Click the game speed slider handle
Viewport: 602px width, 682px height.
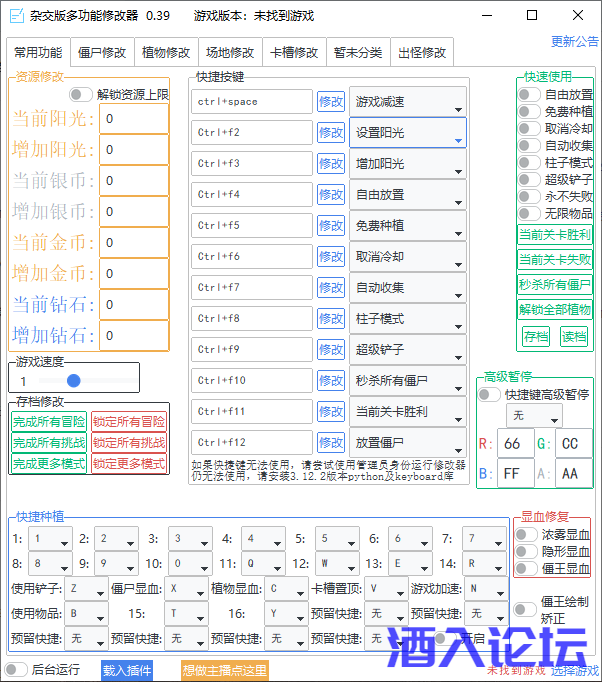point(74,381)
